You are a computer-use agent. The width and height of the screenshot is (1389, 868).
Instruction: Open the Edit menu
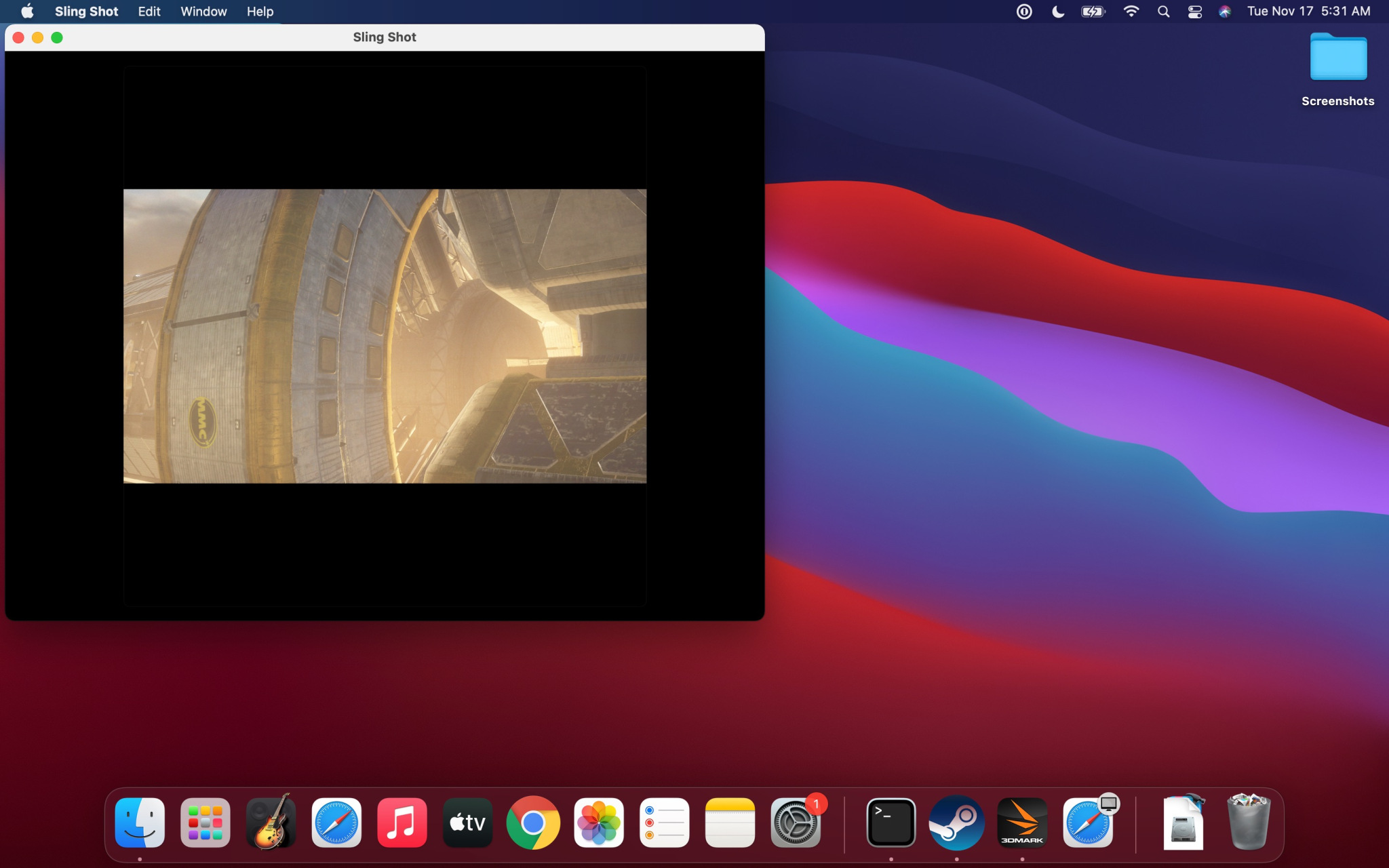tap(149, 12)
